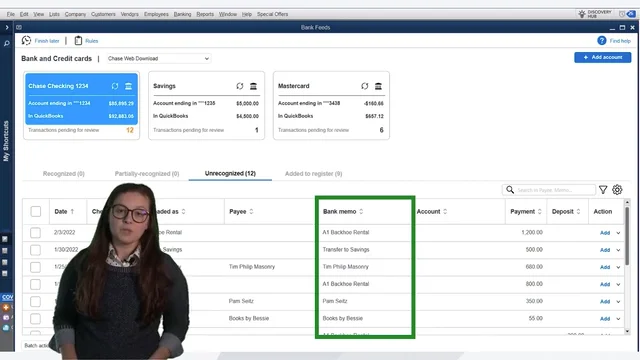640x360 pixels.
Task: Click the sidebar search magnifier icon
Action: click(7, 43)
